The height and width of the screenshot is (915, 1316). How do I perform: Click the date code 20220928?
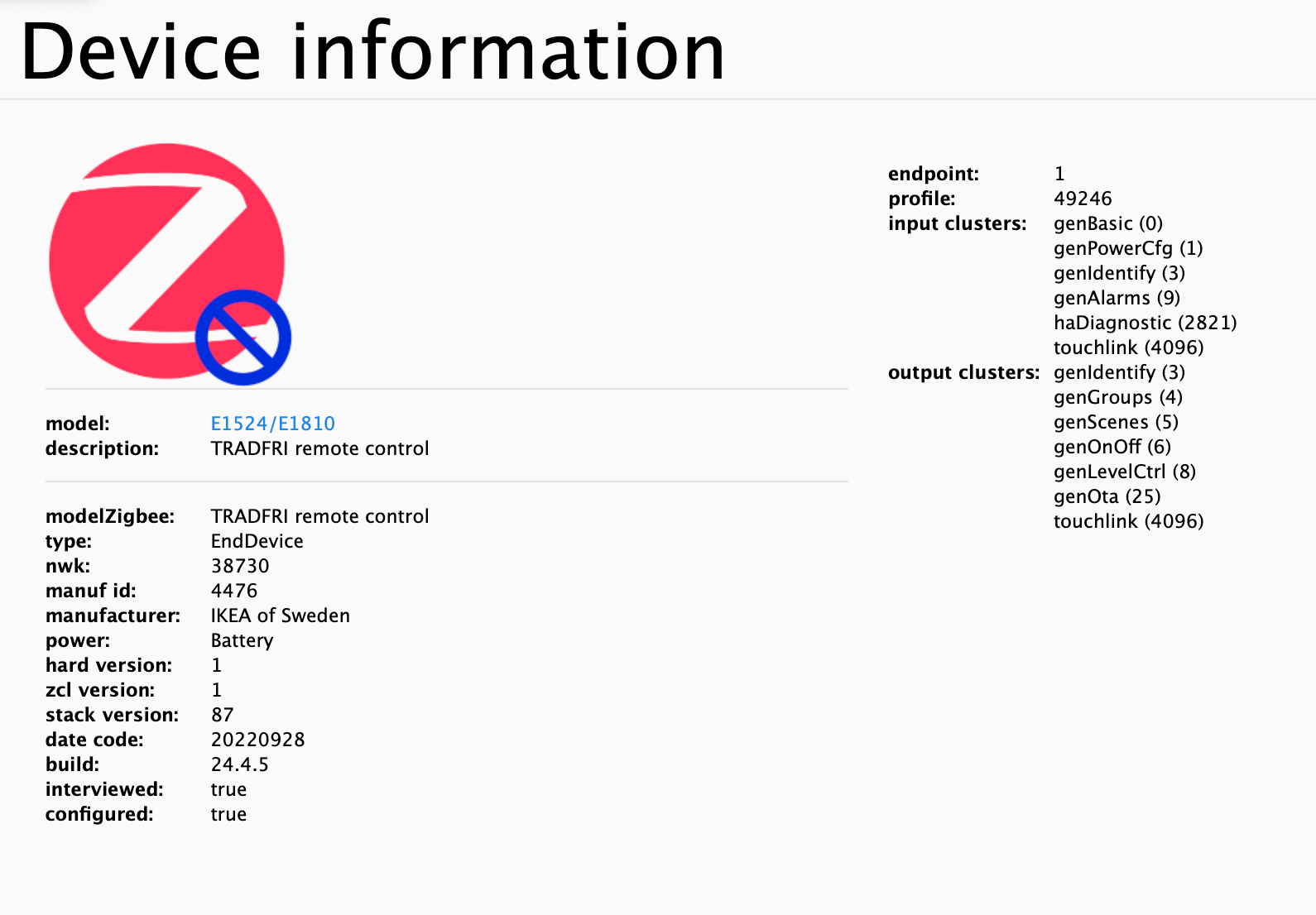(257, 740)
